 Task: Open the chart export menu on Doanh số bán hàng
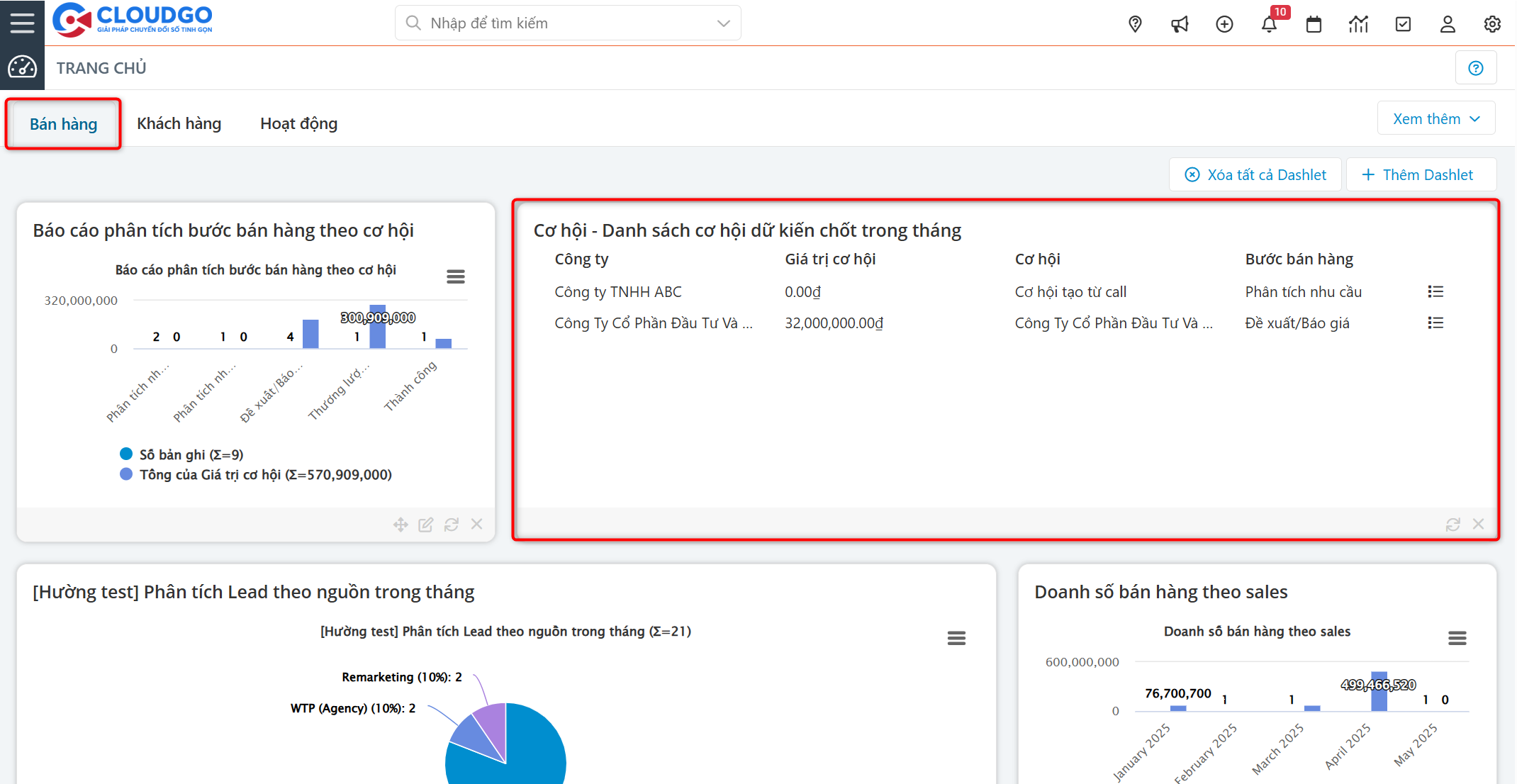1457,638
